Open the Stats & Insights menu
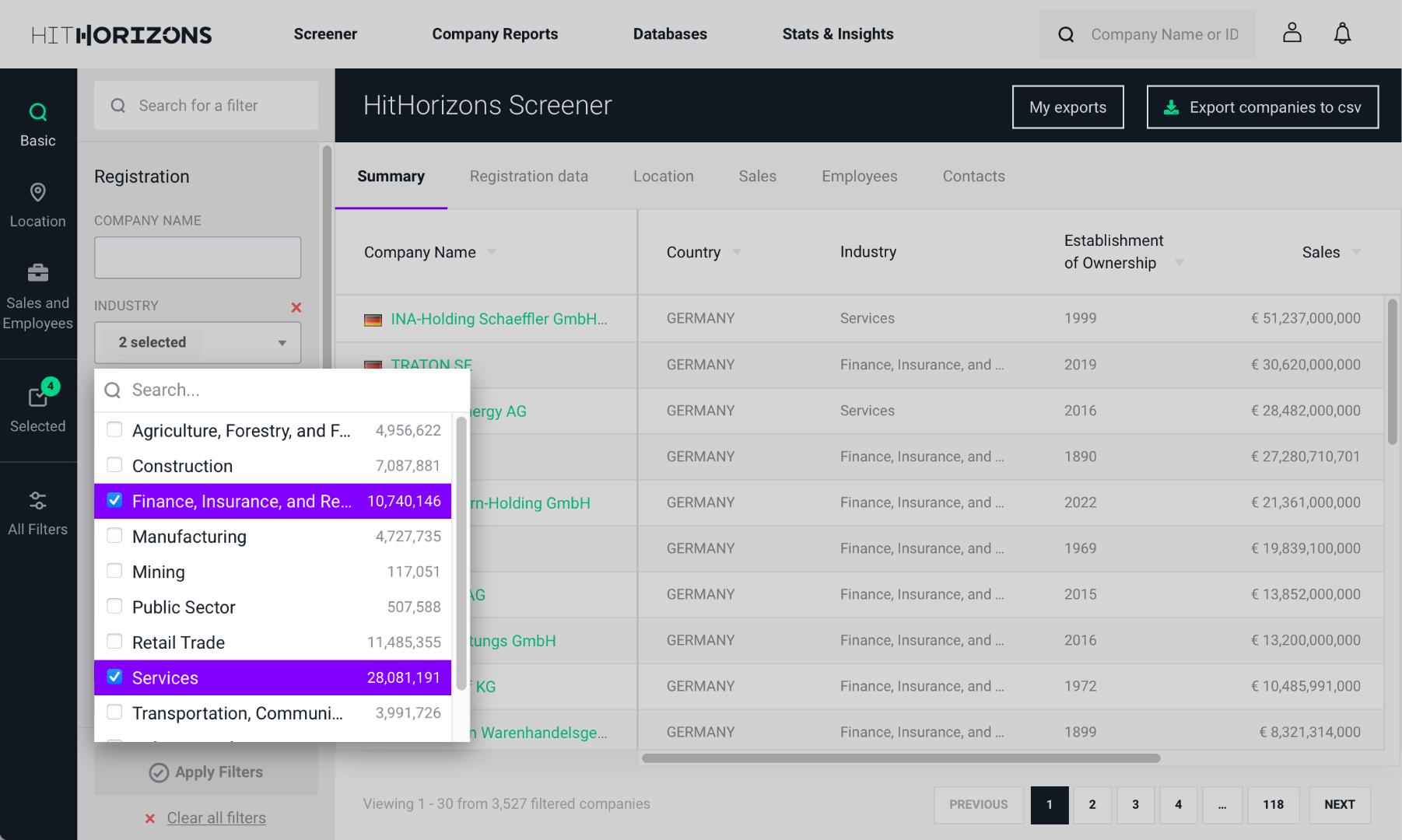The width and height of the screenshot is (1402, 840). click(x=838, y=34)
